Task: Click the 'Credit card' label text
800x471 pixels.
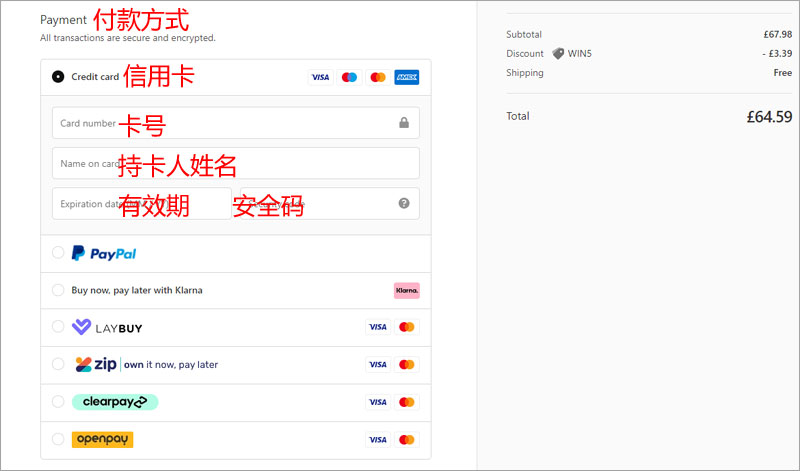Action: [95, 77]
